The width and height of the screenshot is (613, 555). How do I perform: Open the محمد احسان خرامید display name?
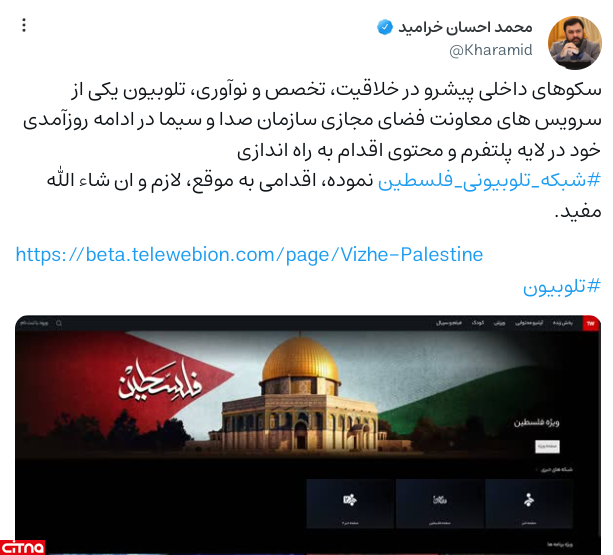click(x=465, y=27)
